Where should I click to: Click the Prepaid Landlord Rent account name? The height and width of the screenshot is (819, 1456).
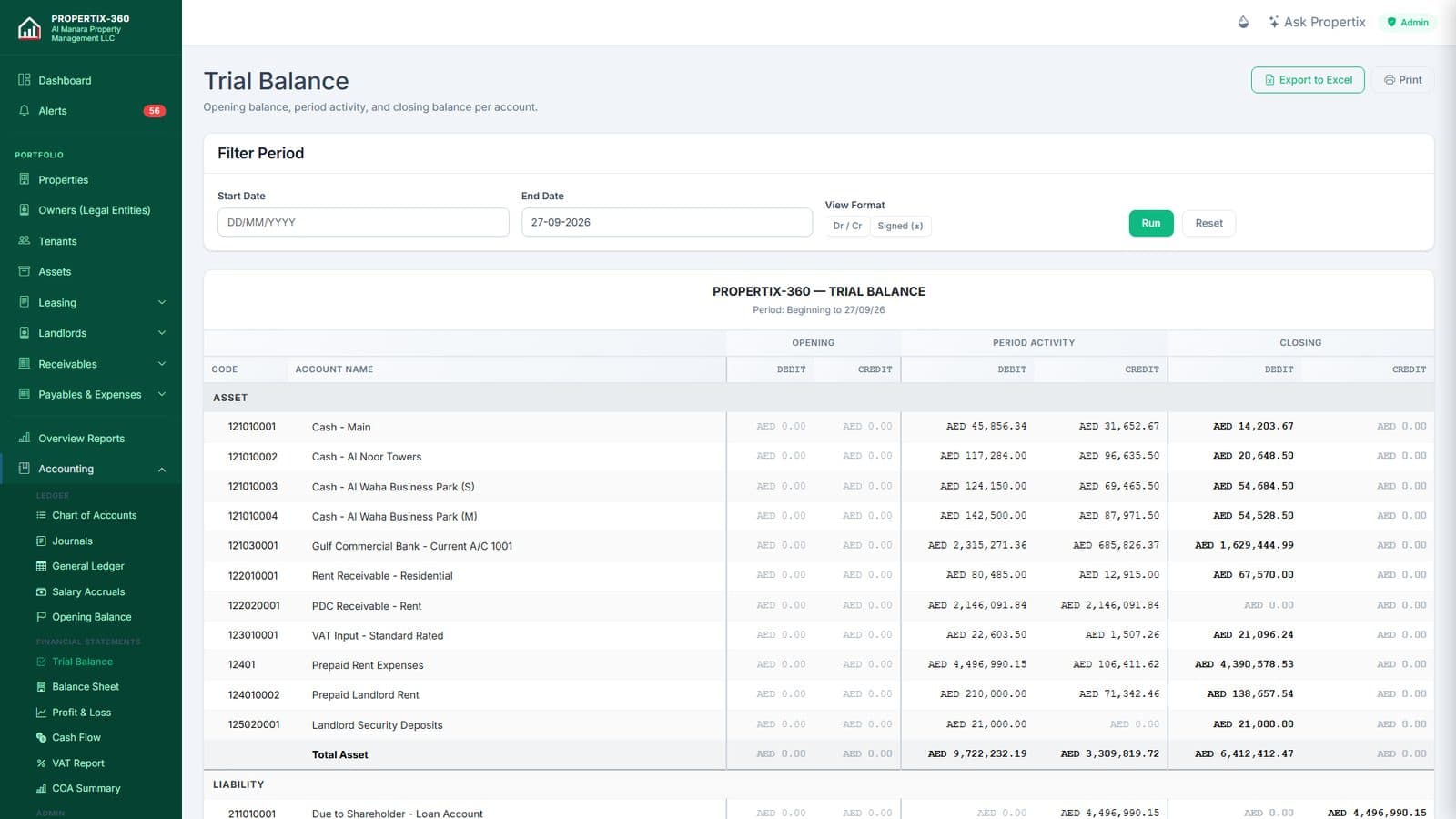(366, 695)
